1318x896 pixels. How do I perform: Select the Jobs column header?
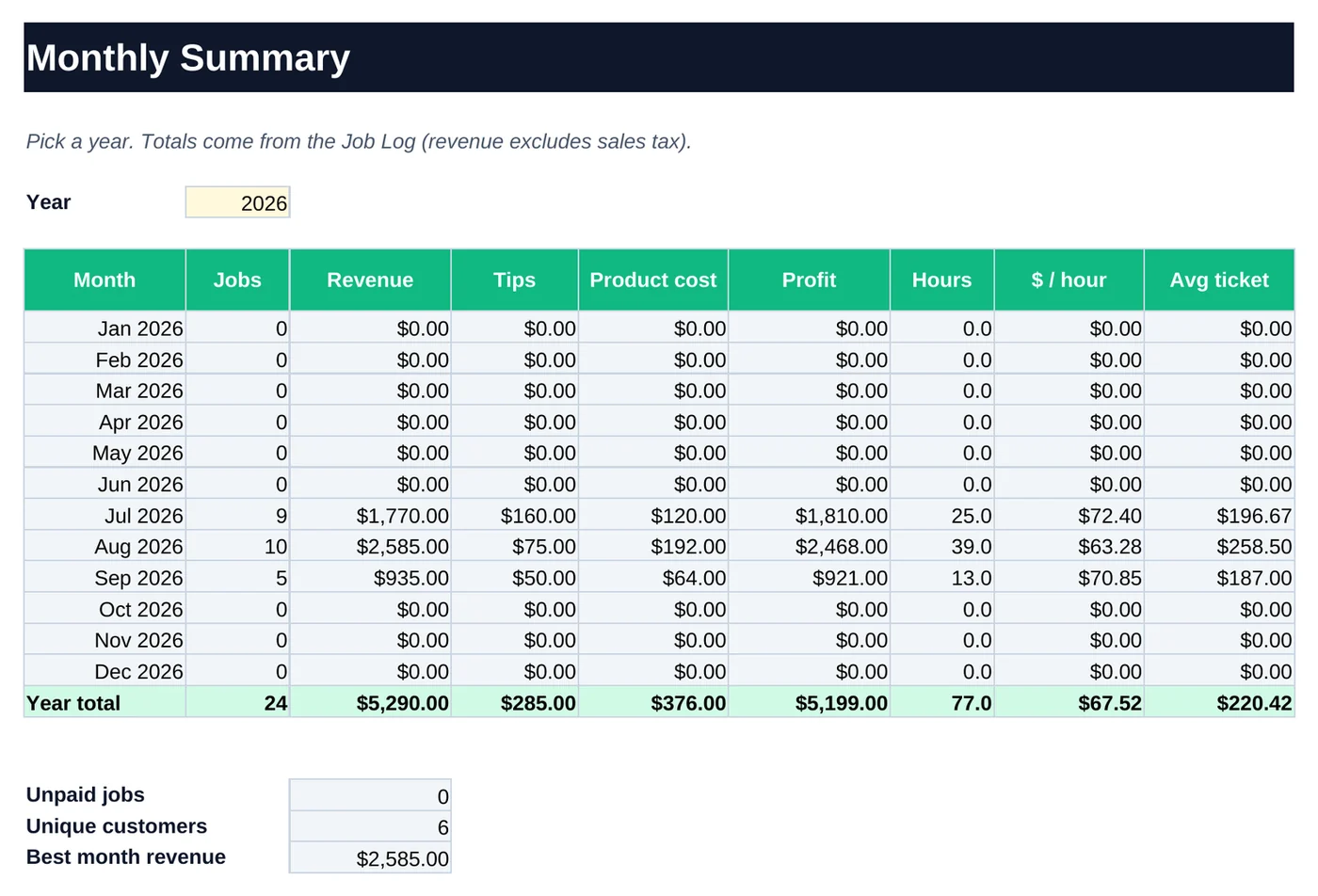pyautogui.click(x=237, y=280)
